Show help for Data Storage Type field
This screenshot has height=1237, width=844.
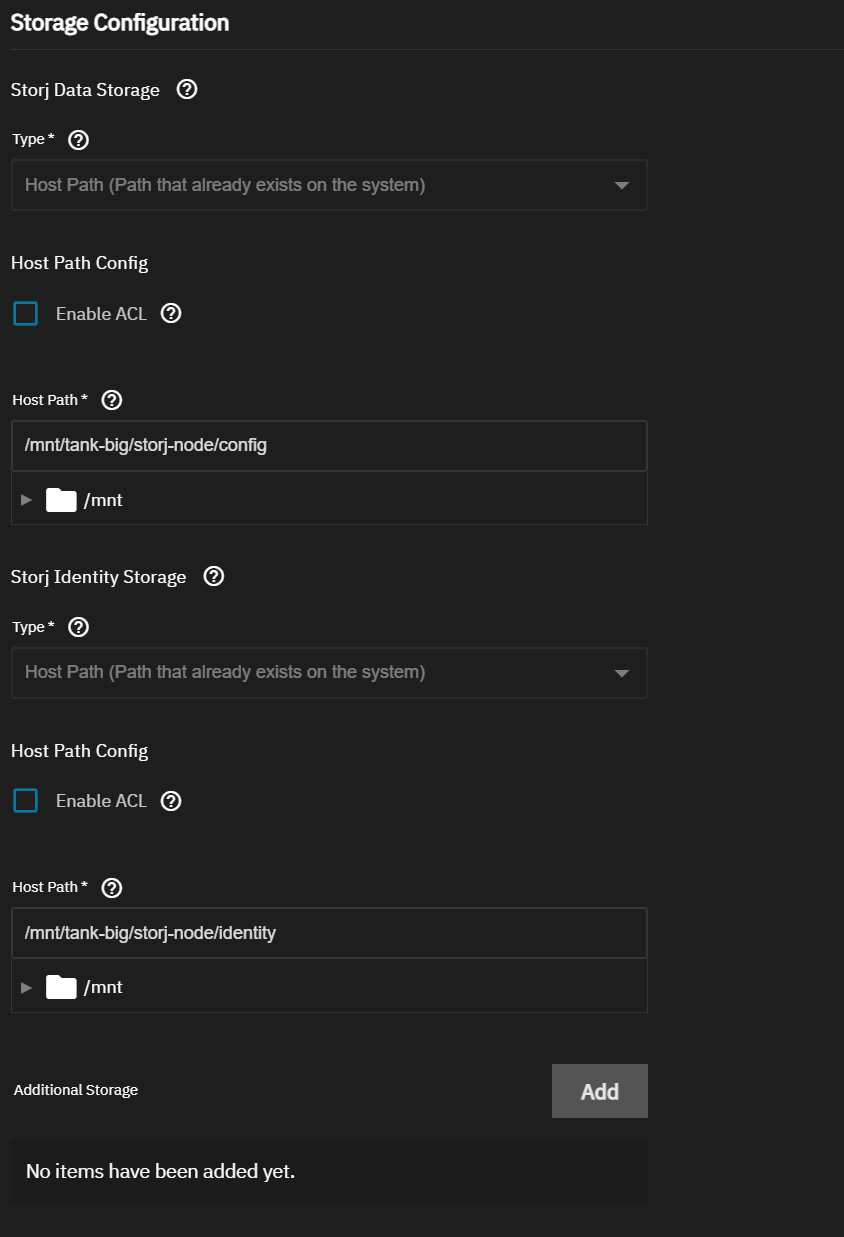[x=78, y=140]
